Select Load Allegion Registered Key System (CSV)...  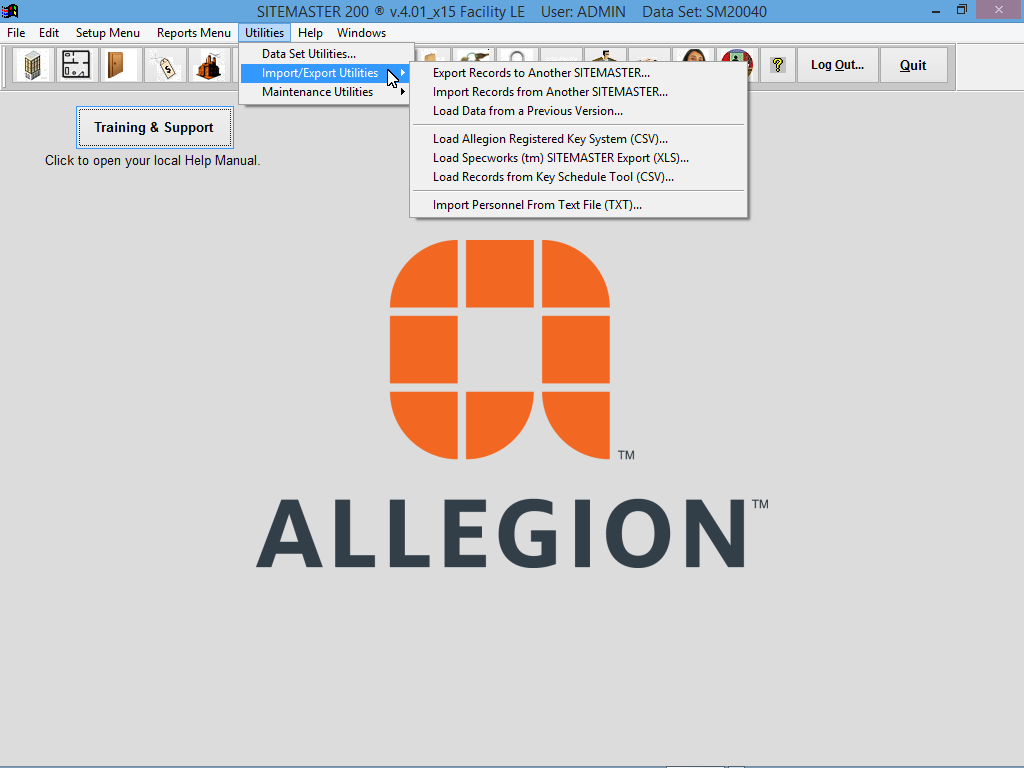(579, 138)
